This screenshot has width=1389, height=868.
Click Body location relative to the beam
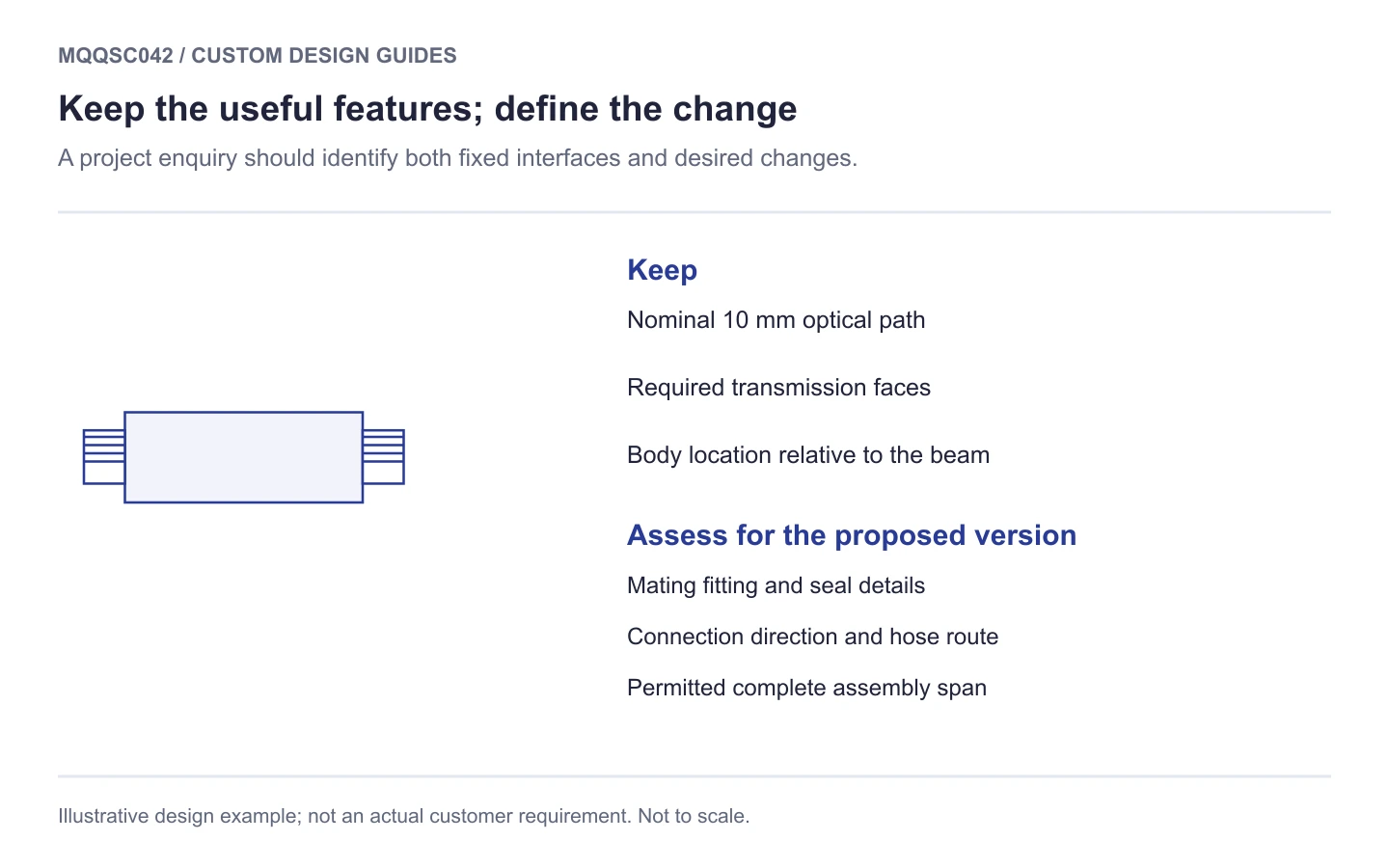pyautogui.click(x=808, y=455)
